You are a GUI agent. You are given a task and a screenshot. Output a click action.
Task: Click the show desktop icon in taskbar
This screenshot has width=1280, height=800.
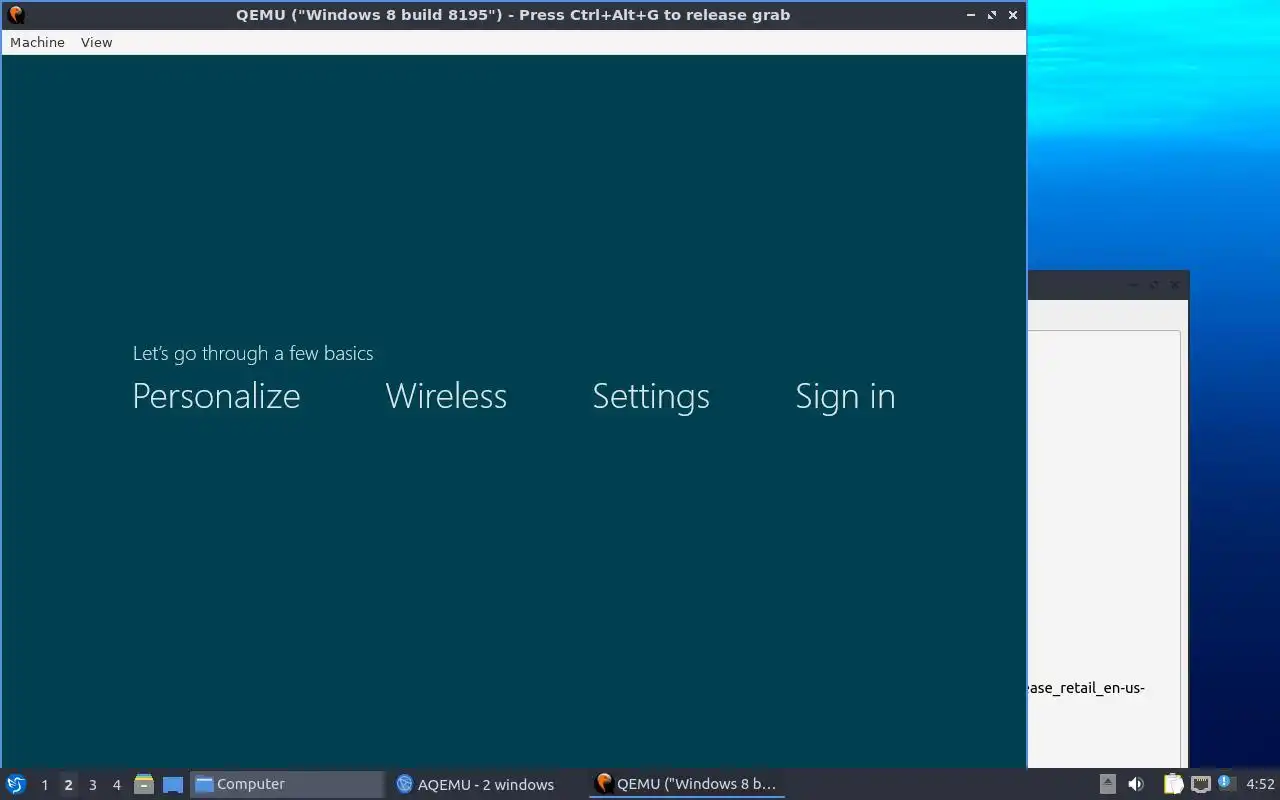[173, 784]
